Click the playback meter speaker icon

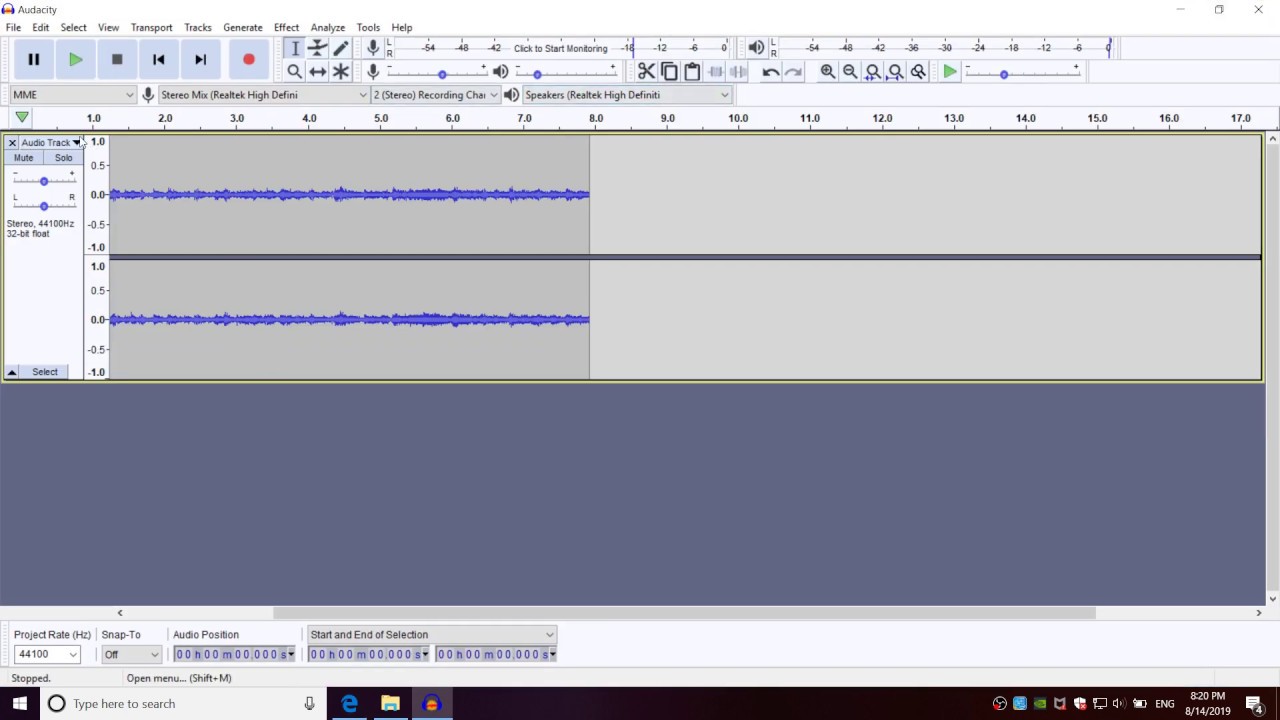757,47
